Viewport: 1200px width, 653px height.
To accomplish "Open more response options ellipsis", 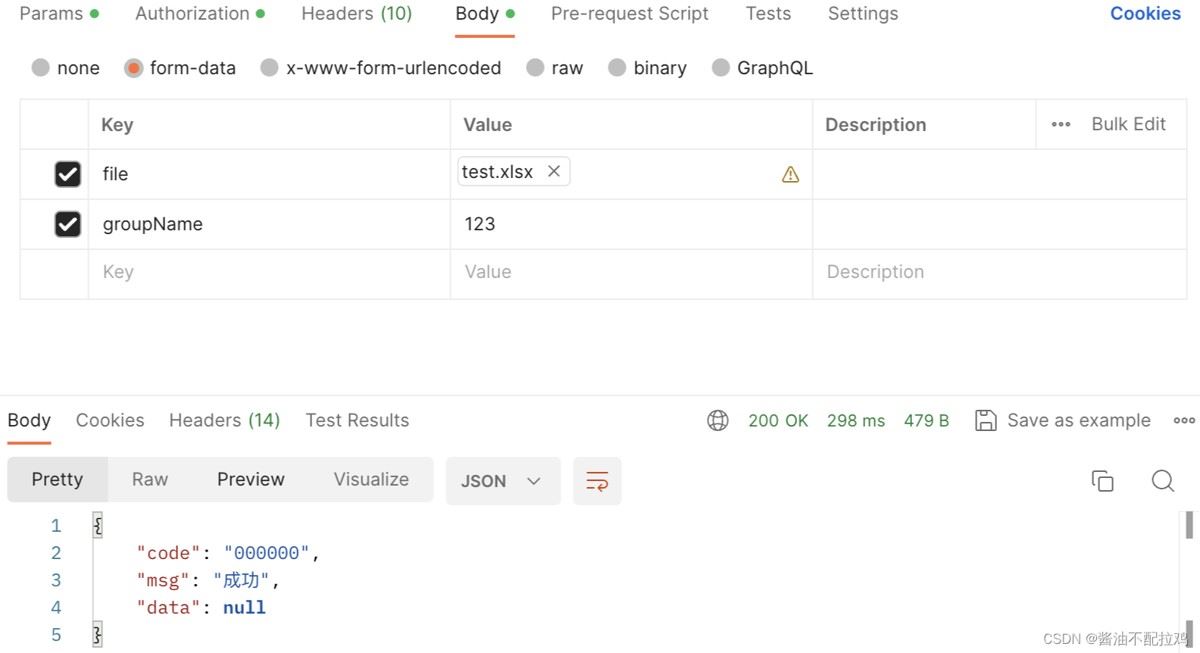I will coord(1184,421).
